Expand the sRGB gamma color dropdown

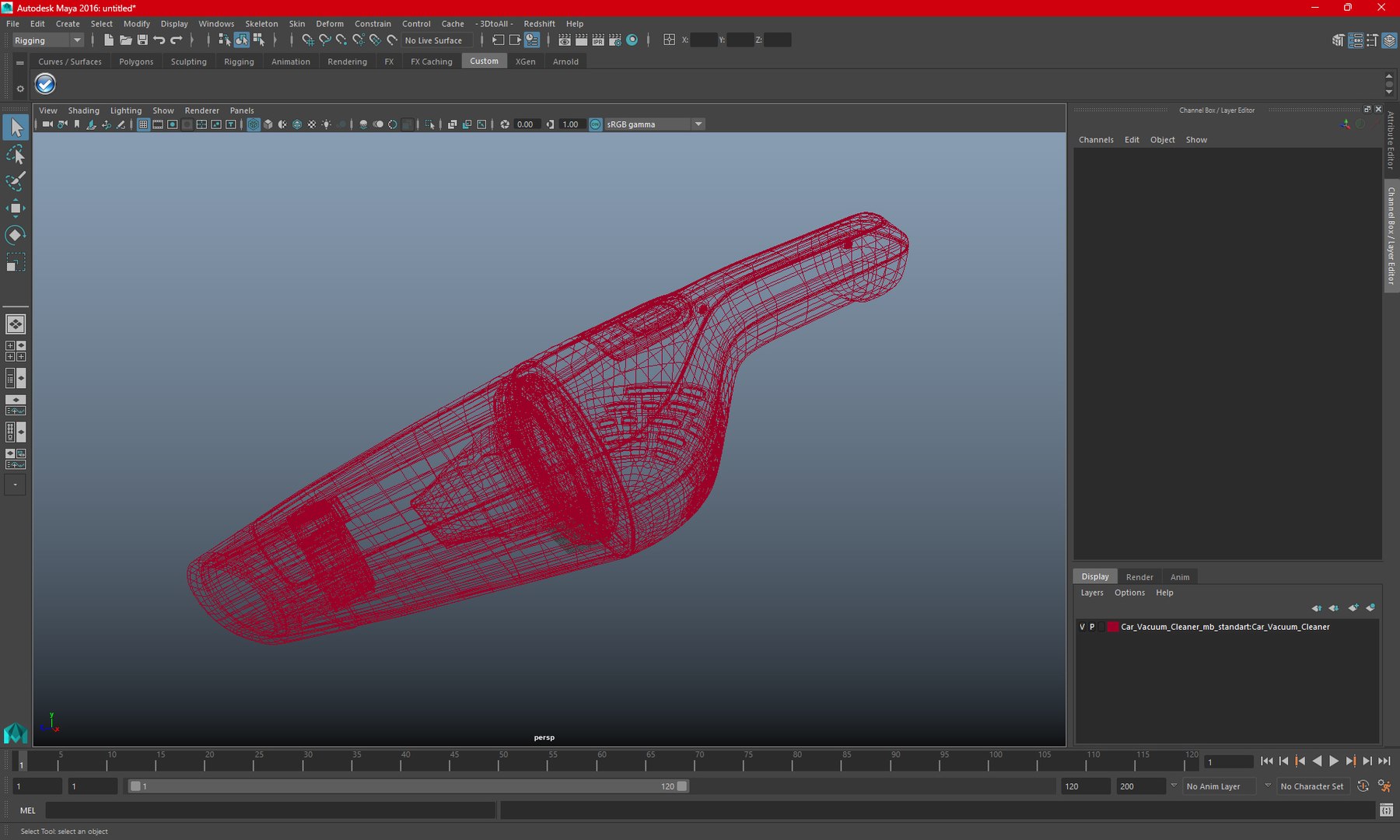(x=698, y=124)
